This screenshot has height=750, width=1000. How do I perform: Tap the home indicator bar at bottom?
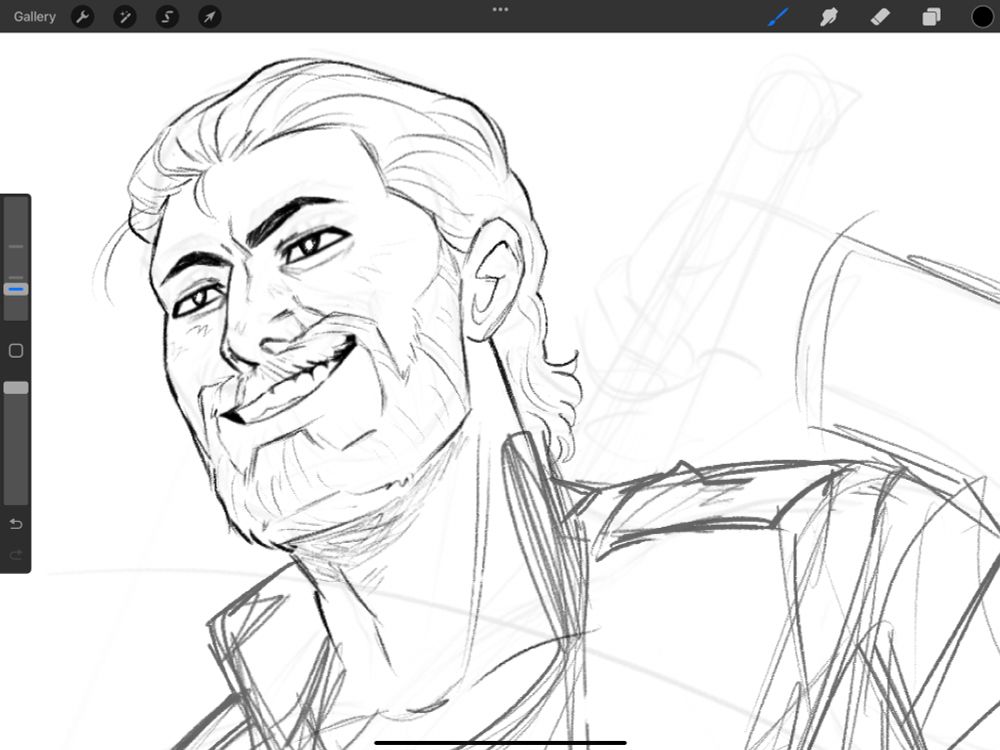501,742
